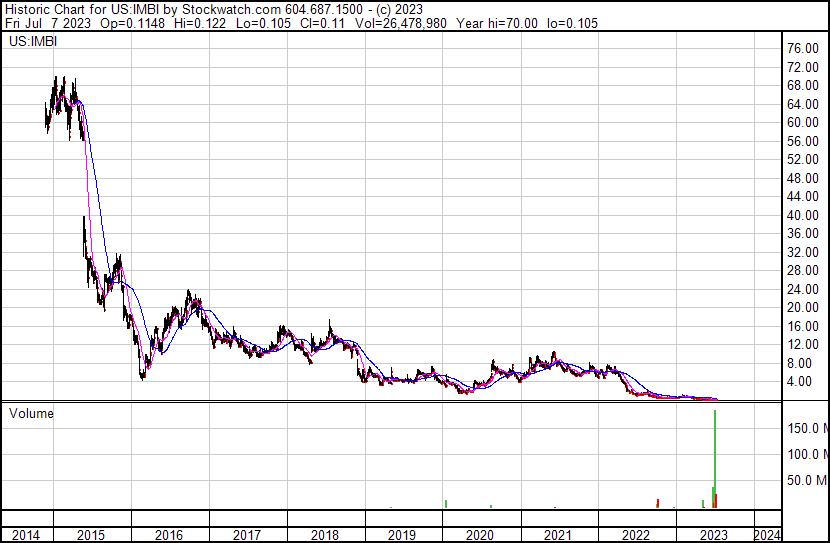Click the Volume panel label
Image resolution: width=830 pixels, height=543 pixels.
31,413
